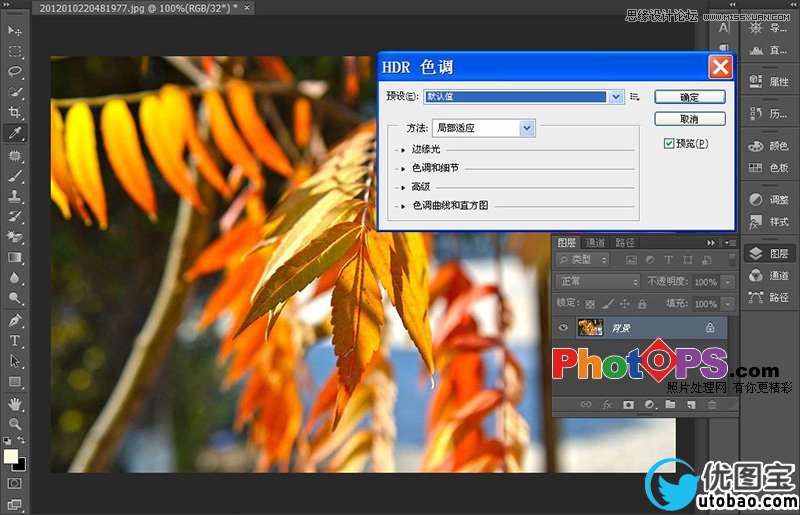Click the foreground color swatch

point(11,456)
